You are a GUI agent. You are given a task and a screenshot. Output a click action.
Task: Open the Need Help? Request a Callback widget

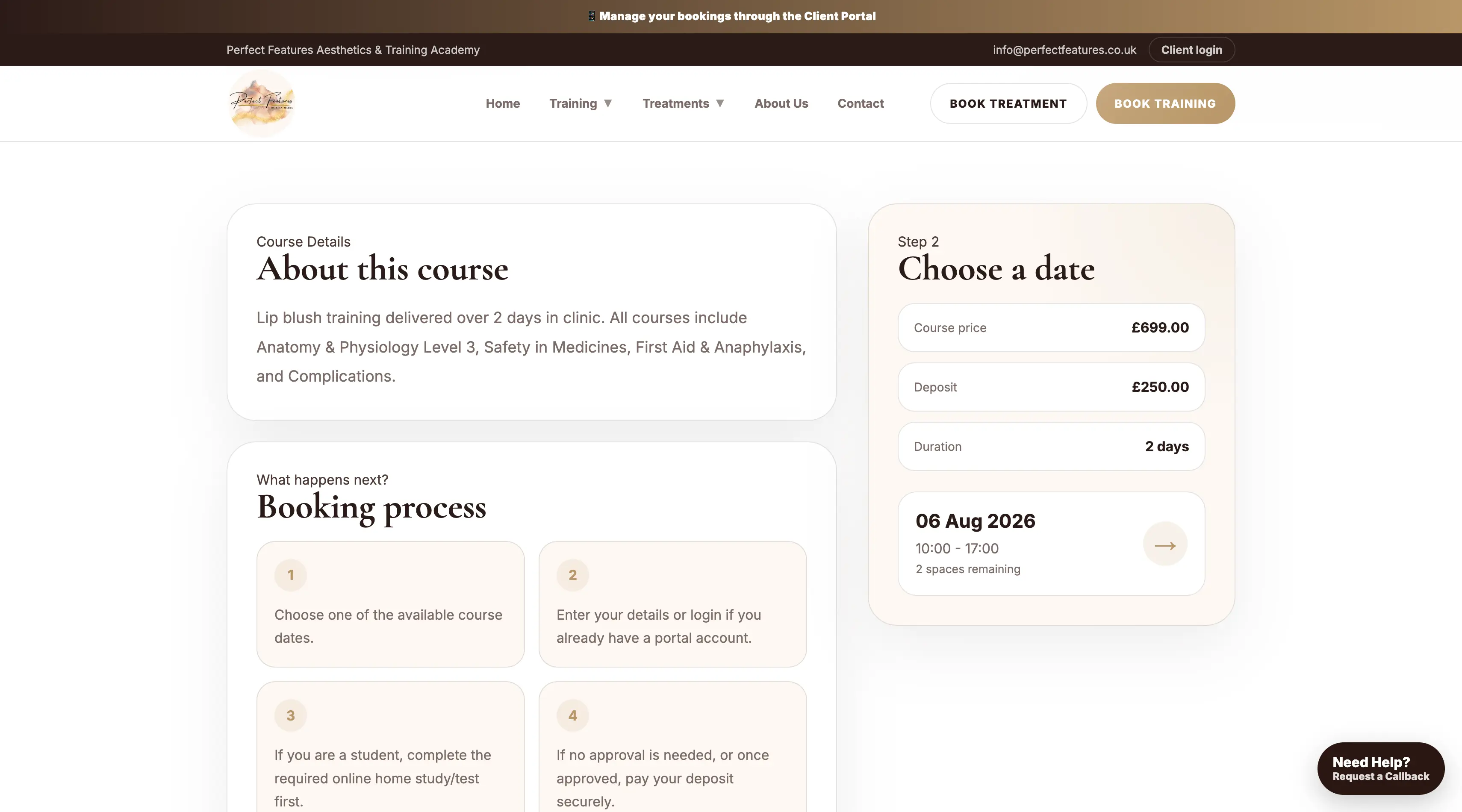click(x=1380, y=768)
